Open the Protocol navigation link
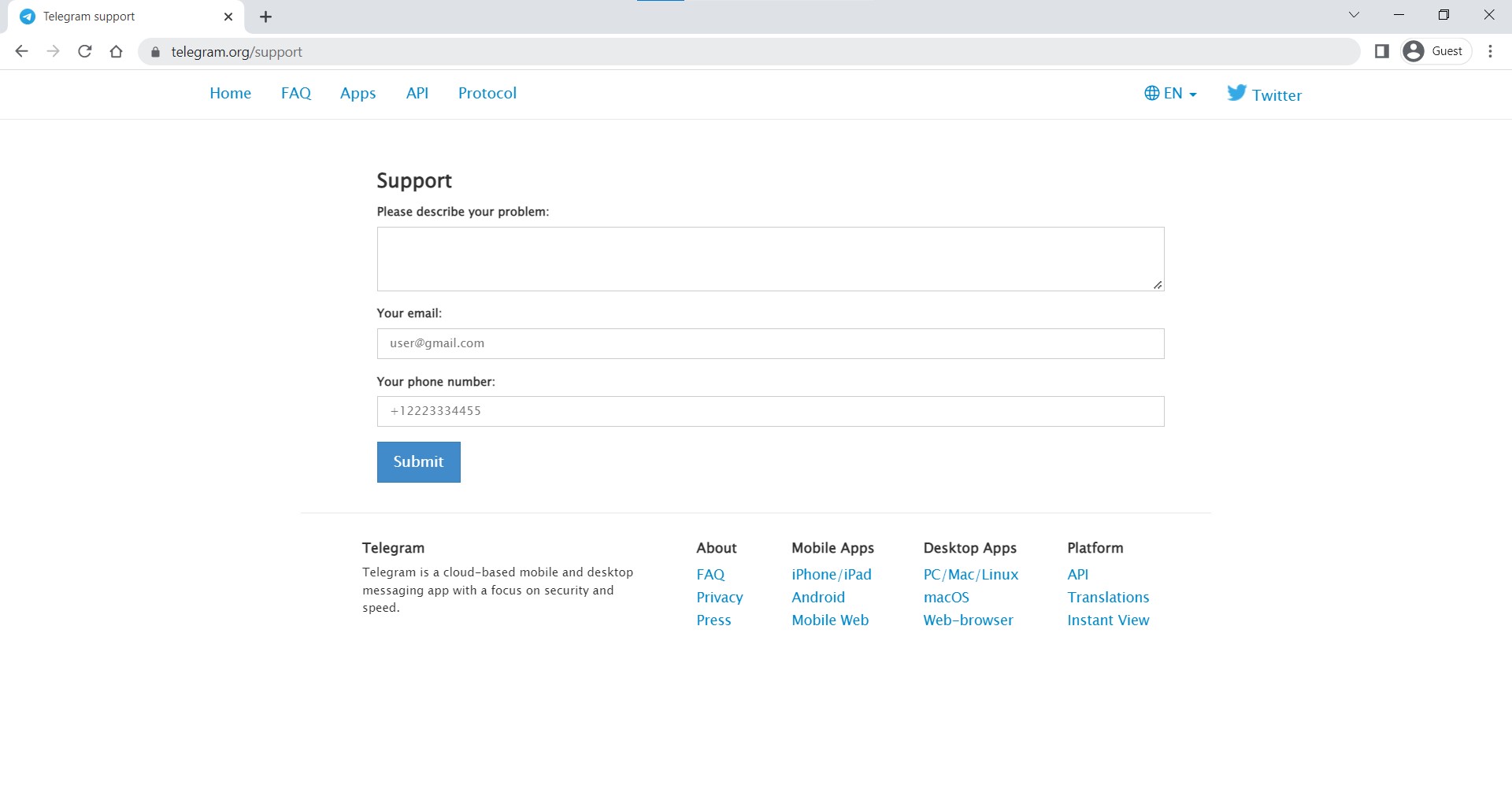 [487, 93]
